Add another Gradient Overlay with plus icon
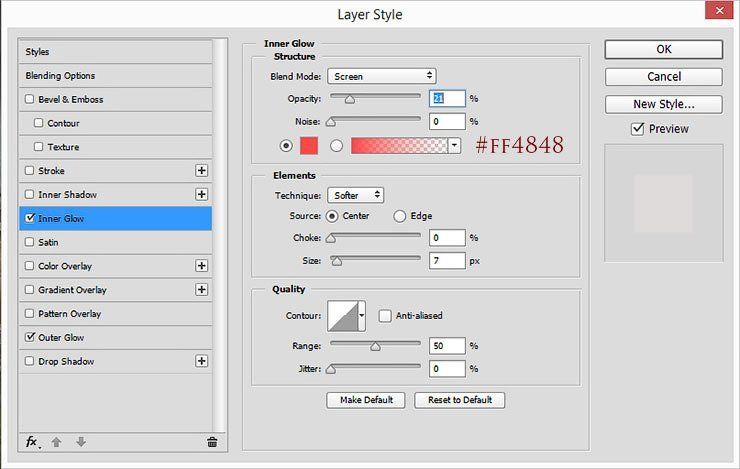740x469 pixels. [x=202, y=290]
